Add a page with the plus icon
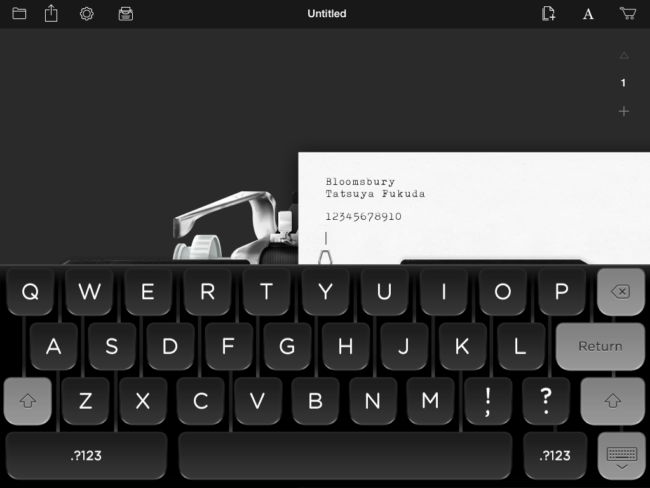The height and width of the screenshot is (488, 650). coord(624,111)
